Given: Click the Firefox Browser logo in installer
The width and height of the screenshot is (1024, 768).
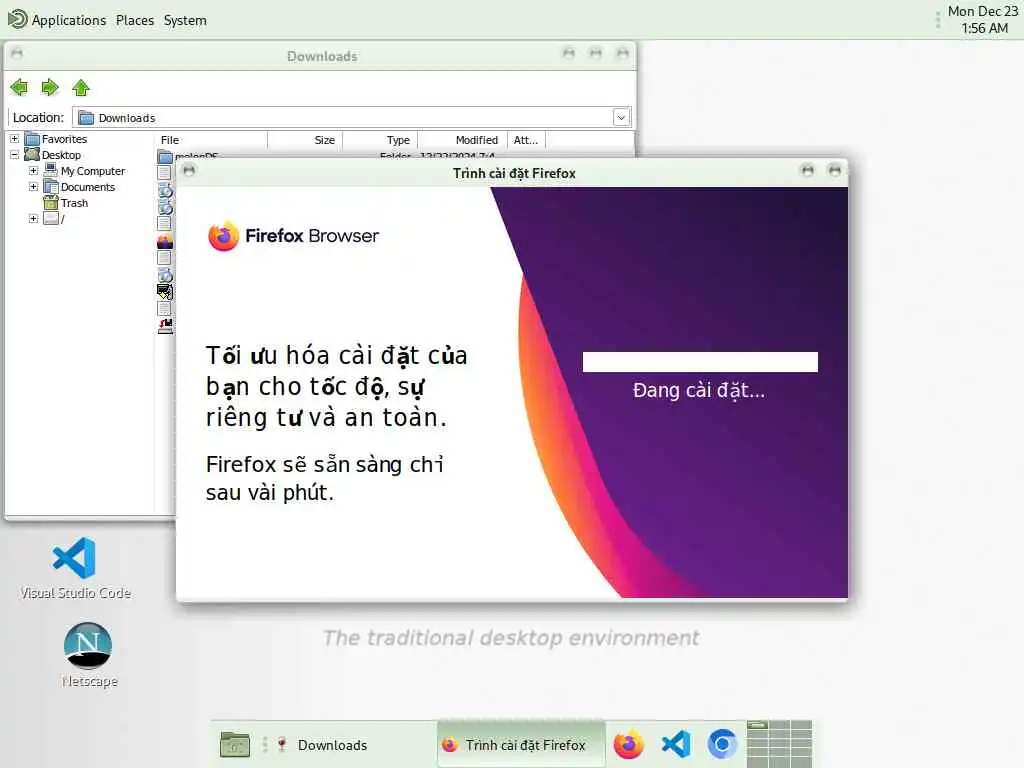Looking at the screenshot, I should (x=293, y=236).
